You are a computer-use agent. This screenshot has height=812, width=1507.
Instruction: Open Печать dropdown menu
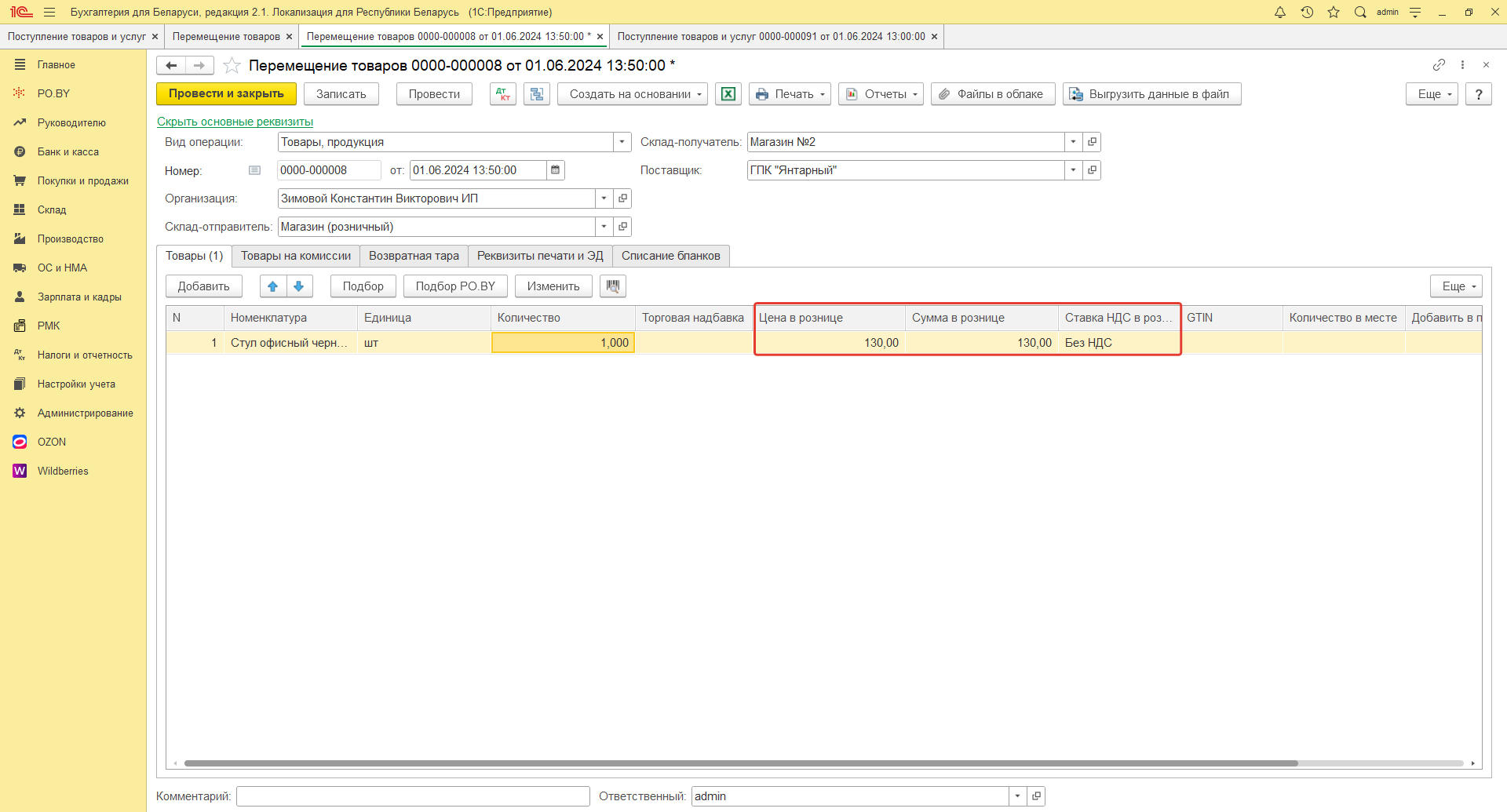(x=790, y=94)
